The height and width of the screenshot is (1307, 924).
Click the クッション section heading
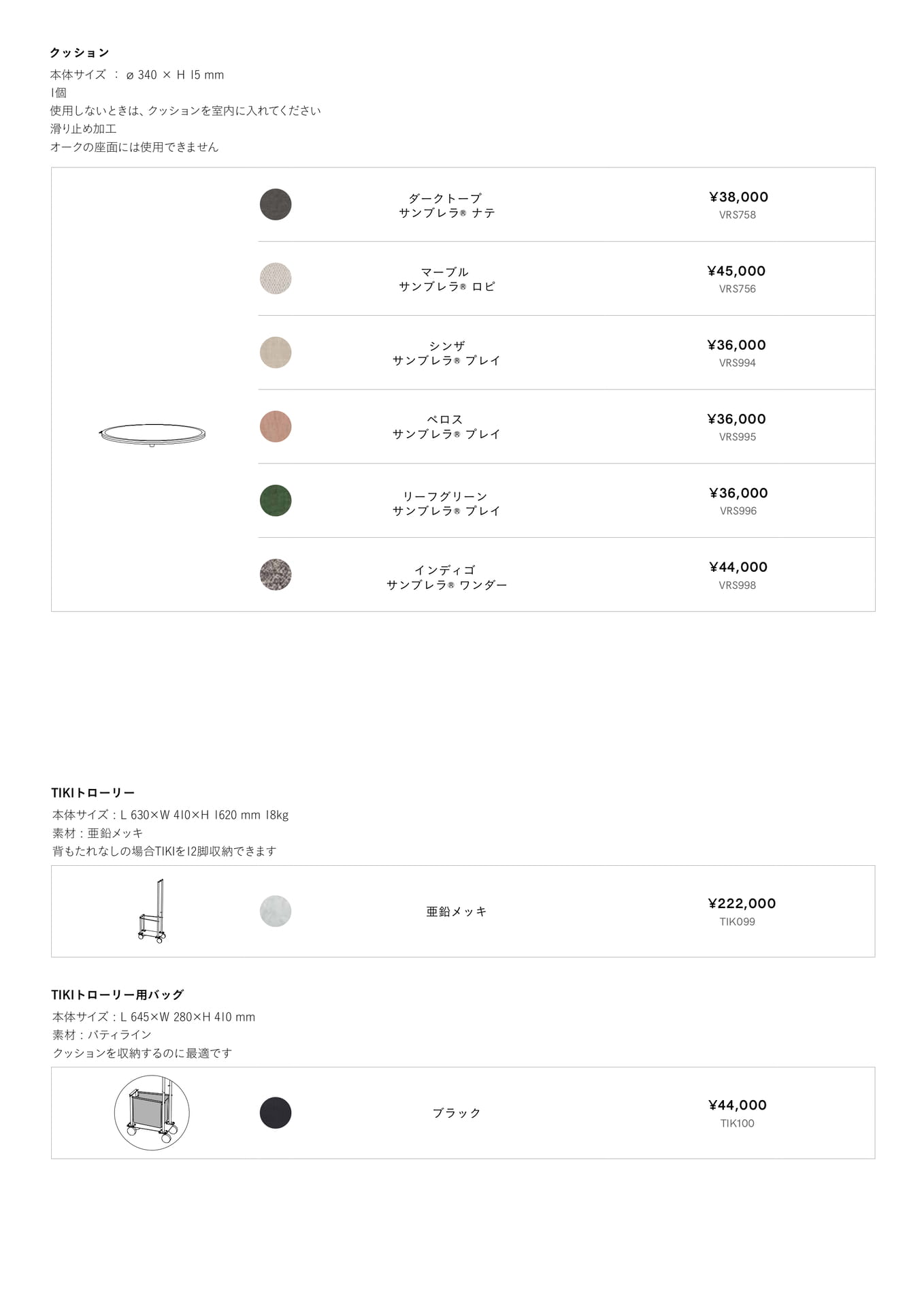(80, 52)
